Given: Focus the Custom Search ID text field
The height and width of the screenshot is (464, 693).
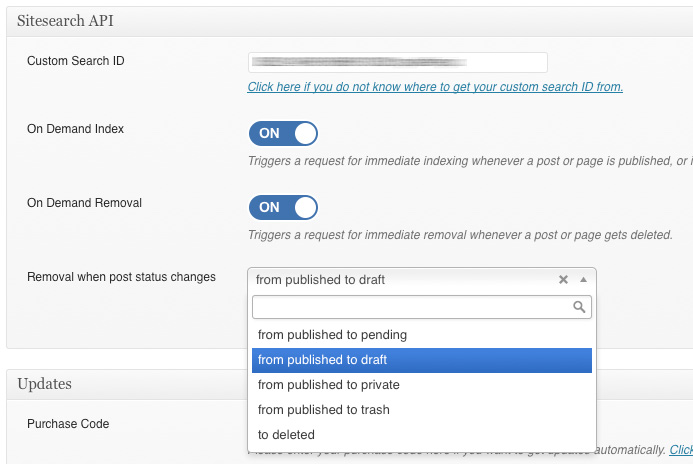Looking at the screenshot, I should tap(397, 62).
